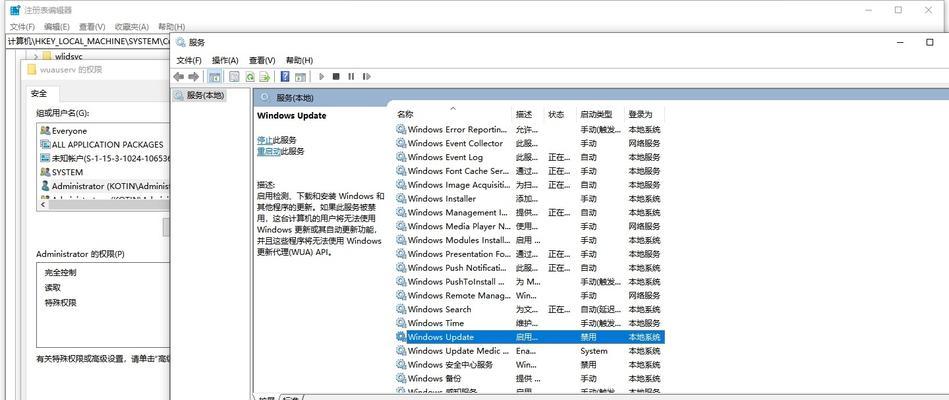This screenshot has width=949, height=400.
Task: Select Windows Push Notification service
Action: 529,268
